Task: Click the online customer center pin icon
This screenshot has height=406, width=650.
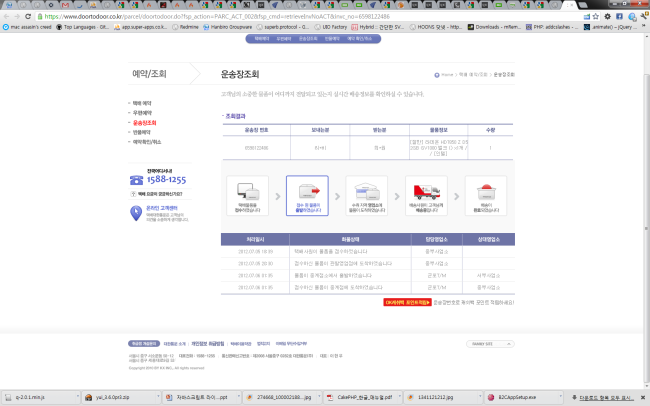Action: click(x=136, y=211)
